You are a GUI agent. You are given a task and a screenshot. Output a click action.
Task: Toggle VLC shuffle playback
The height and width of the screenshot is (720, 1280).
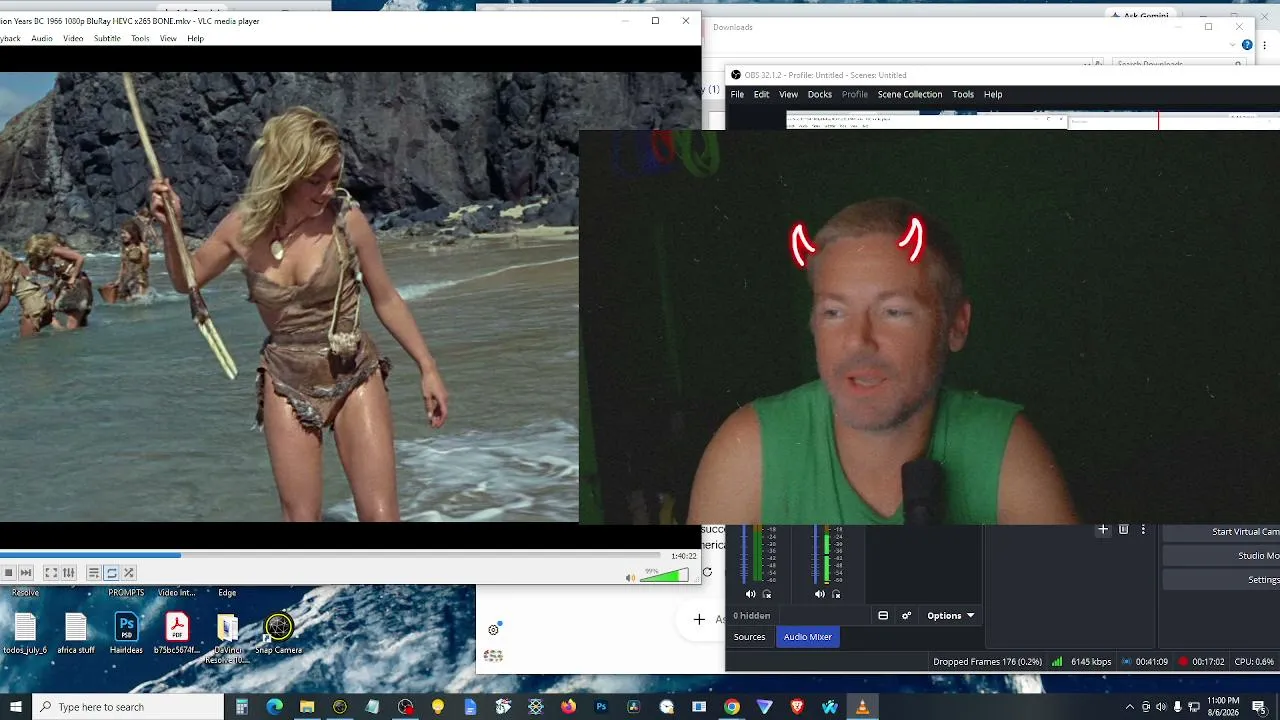(129, 573)
